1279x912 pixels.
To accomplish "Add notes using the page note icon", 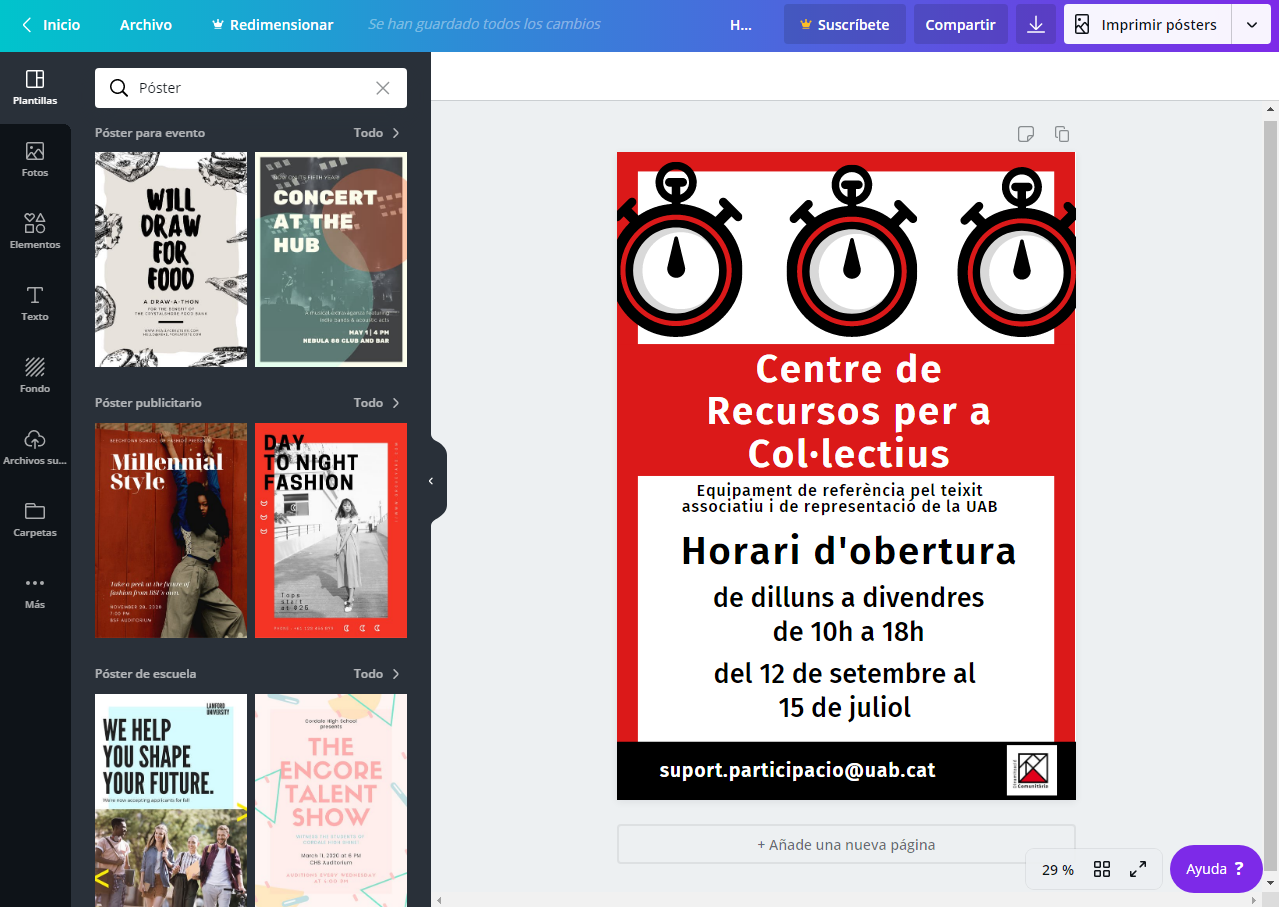I will pyautogui.click(x=1026, y=134).
